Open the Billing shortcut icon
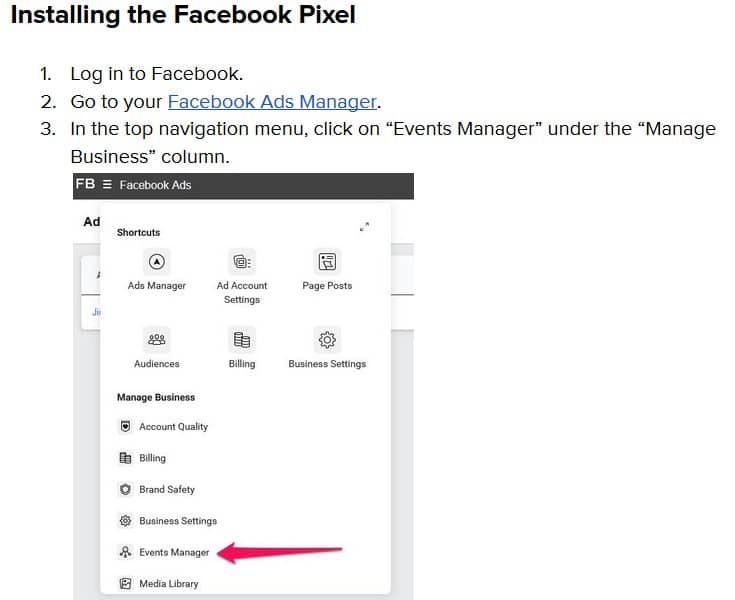The image size is (735, 600). click(x=242, y=339)
